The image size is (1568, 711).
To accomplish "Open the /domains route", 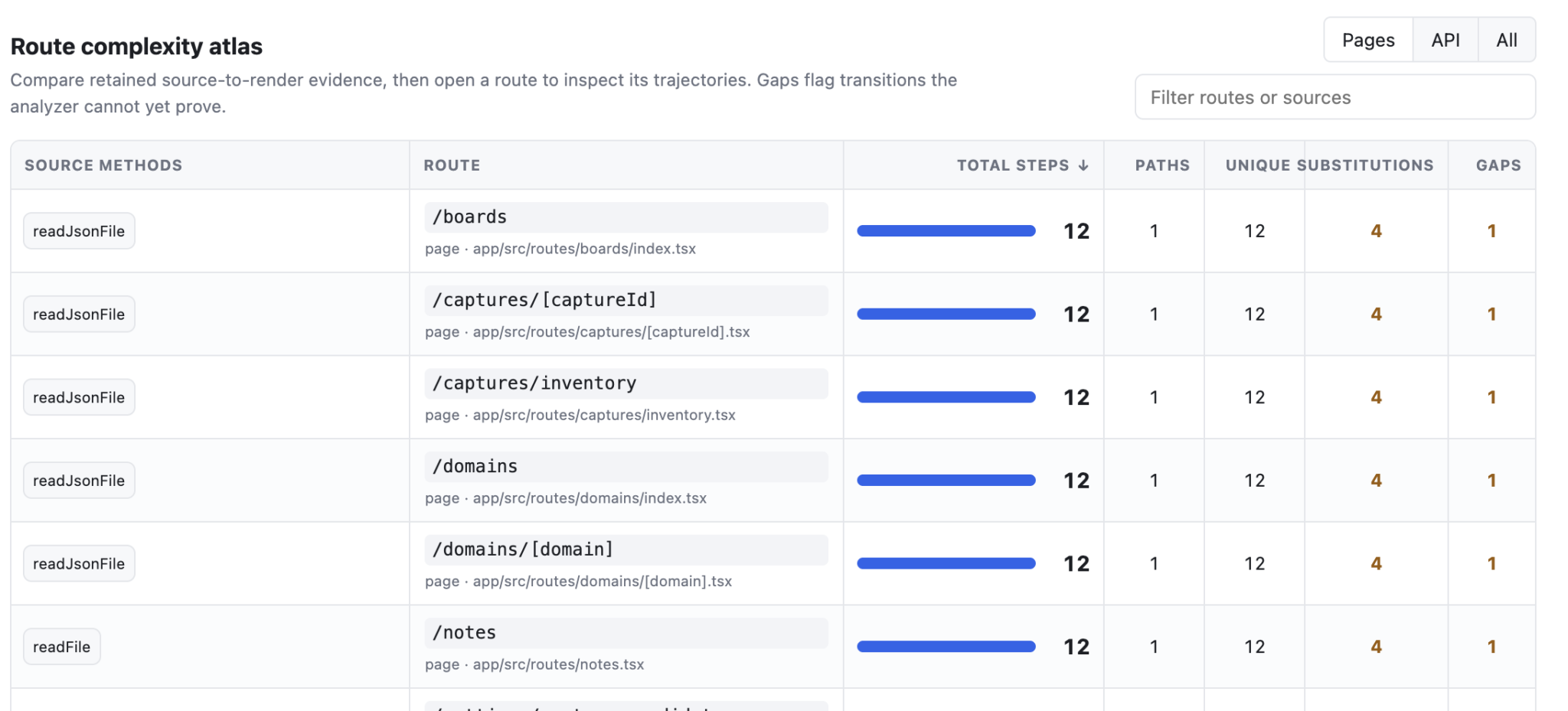I will [x=626, y=467].
